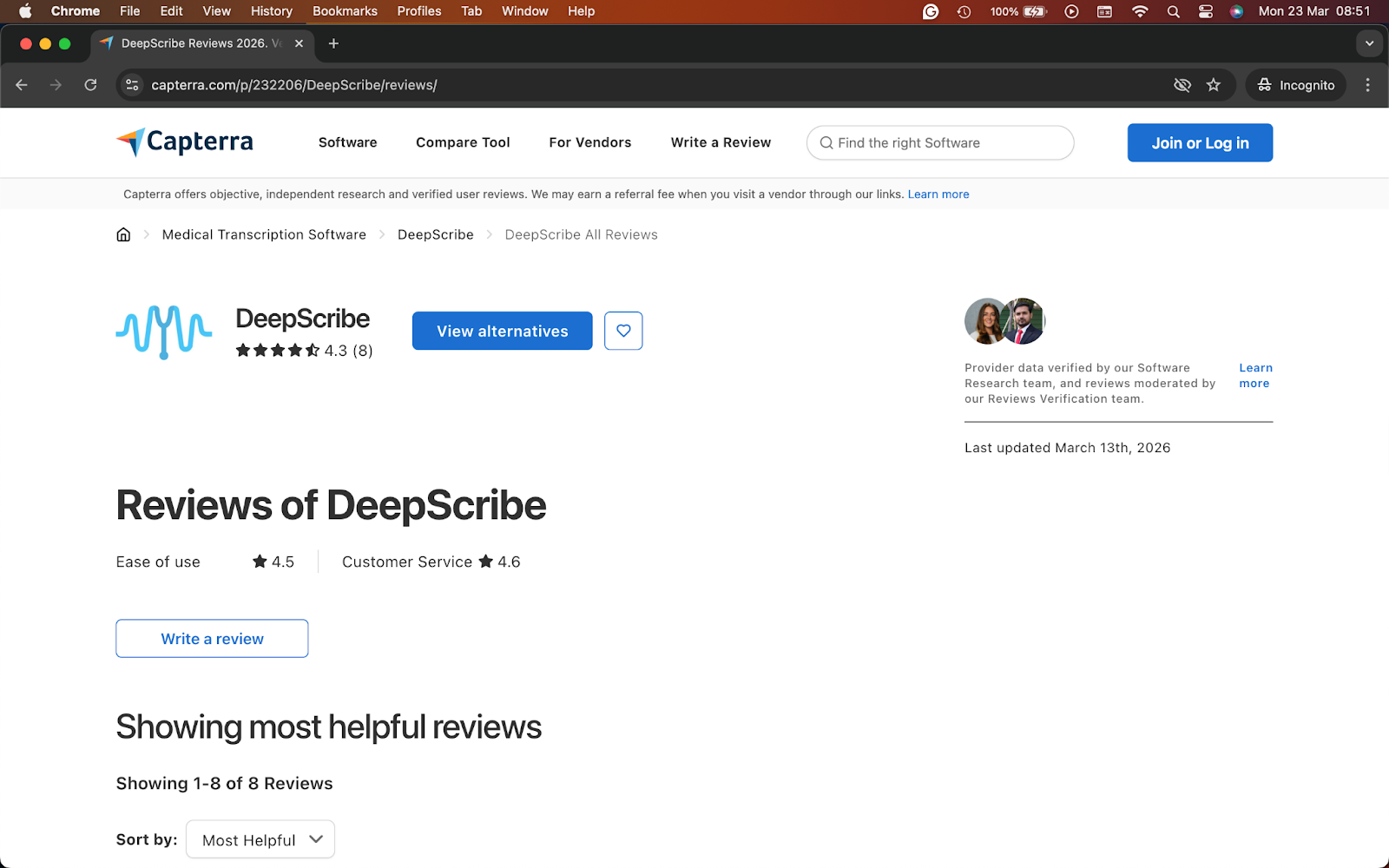
Task: Focus the Find the right Software search field
Action: pyautogui.click(x=940, y=142)
